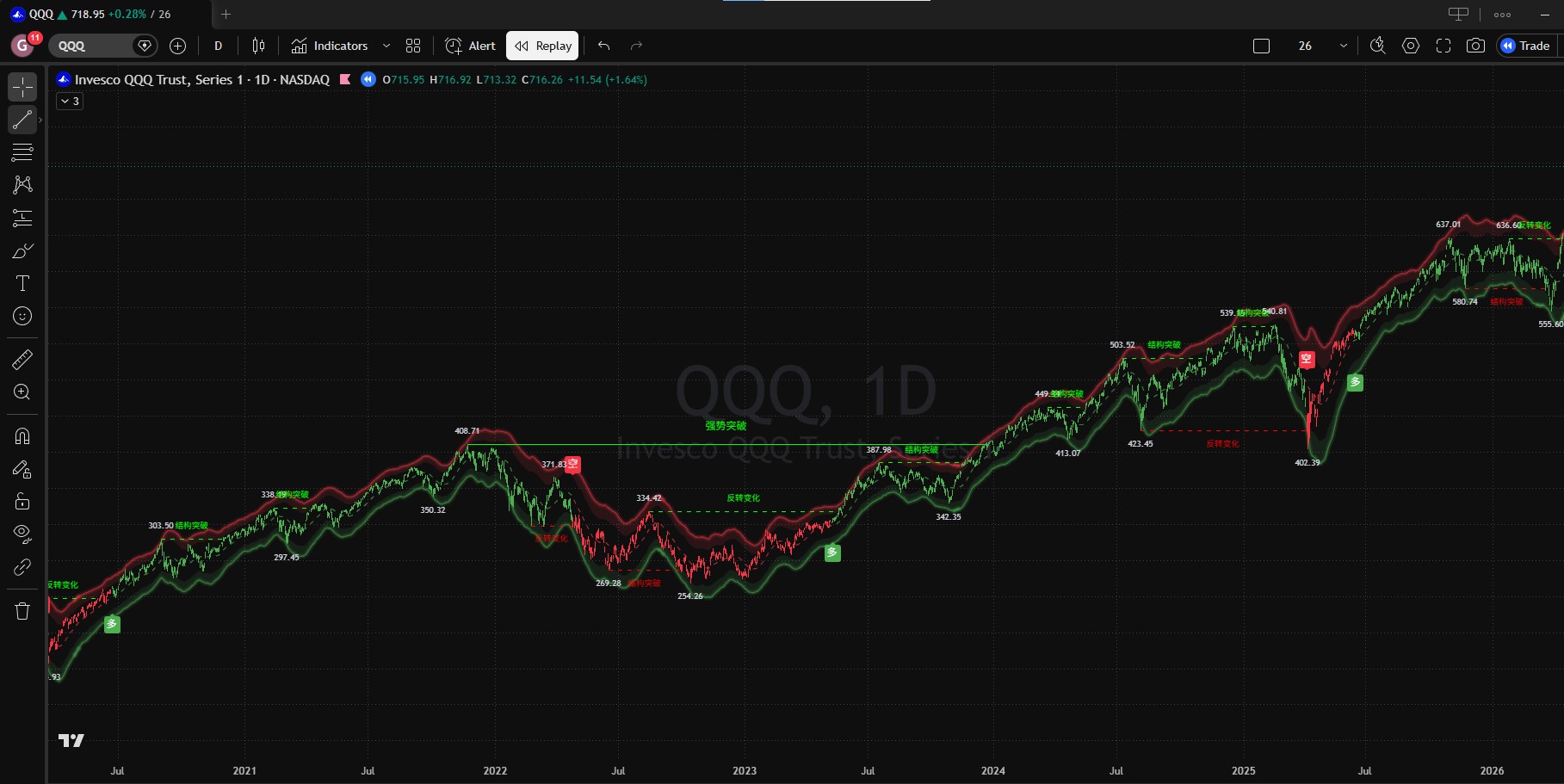Screen dimensions: 1564x784
Task: Toggle the pink flag on QQQ symbol
Action: (345, 79)
